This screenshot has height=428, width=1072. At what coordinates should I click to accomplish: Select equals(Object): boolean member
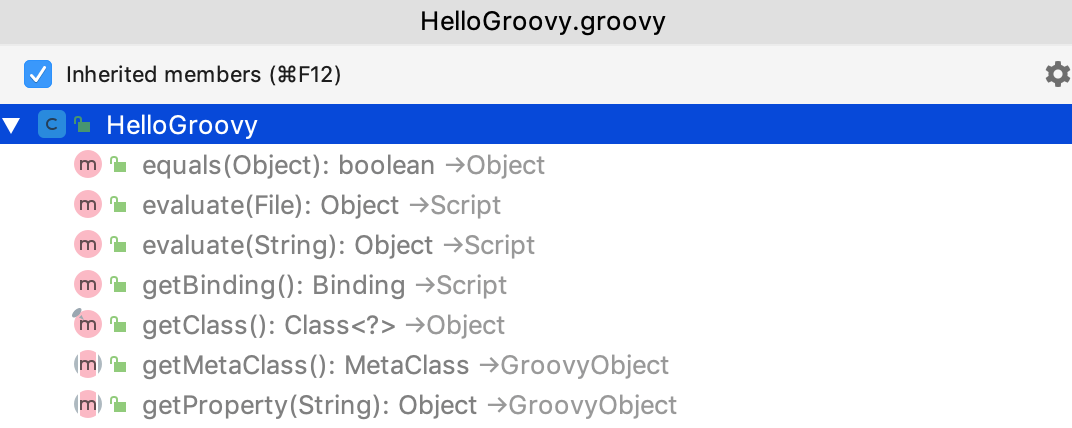point(288,165)
